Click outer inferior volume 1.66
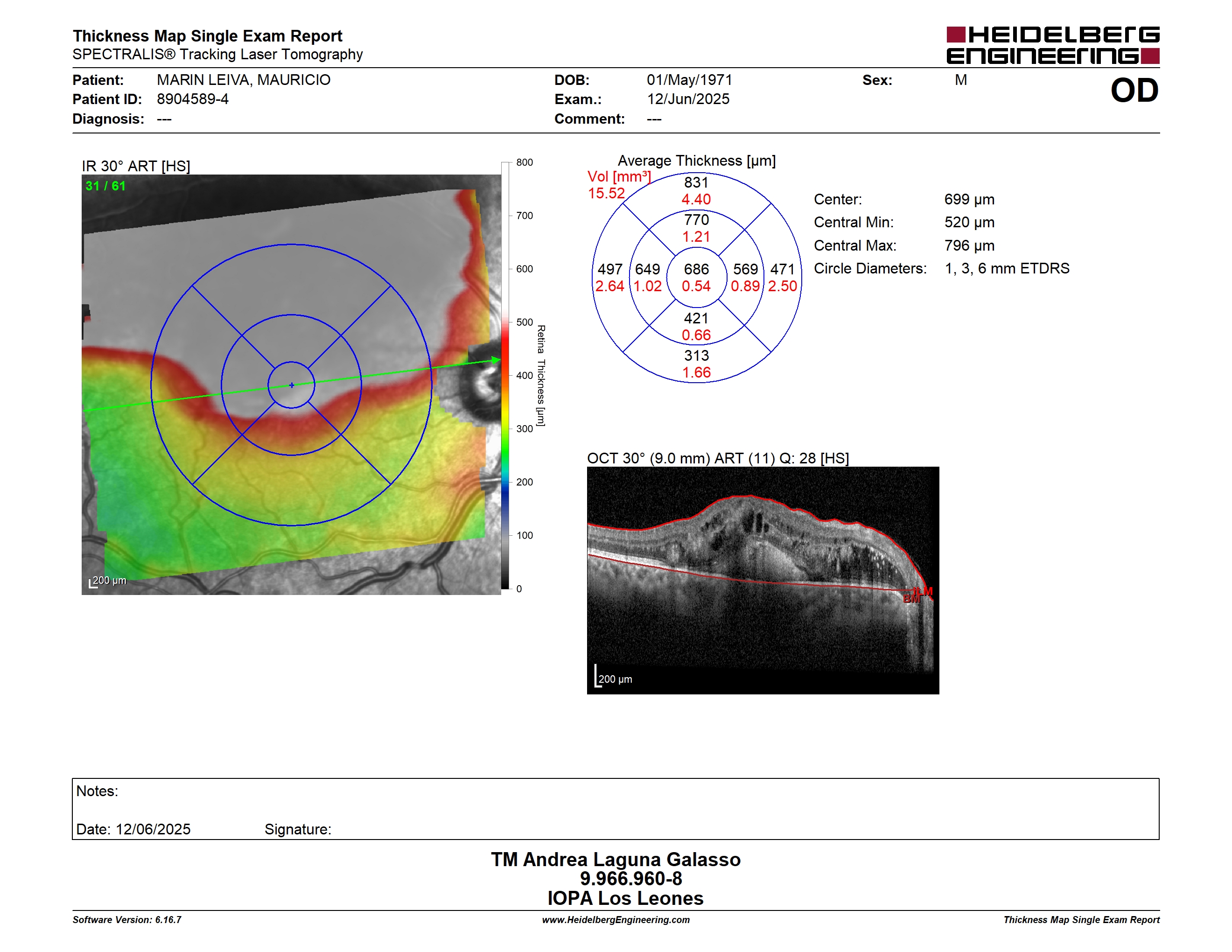Image resolution: width=1232 pixels, height=952 pixels. coord(696,373)
